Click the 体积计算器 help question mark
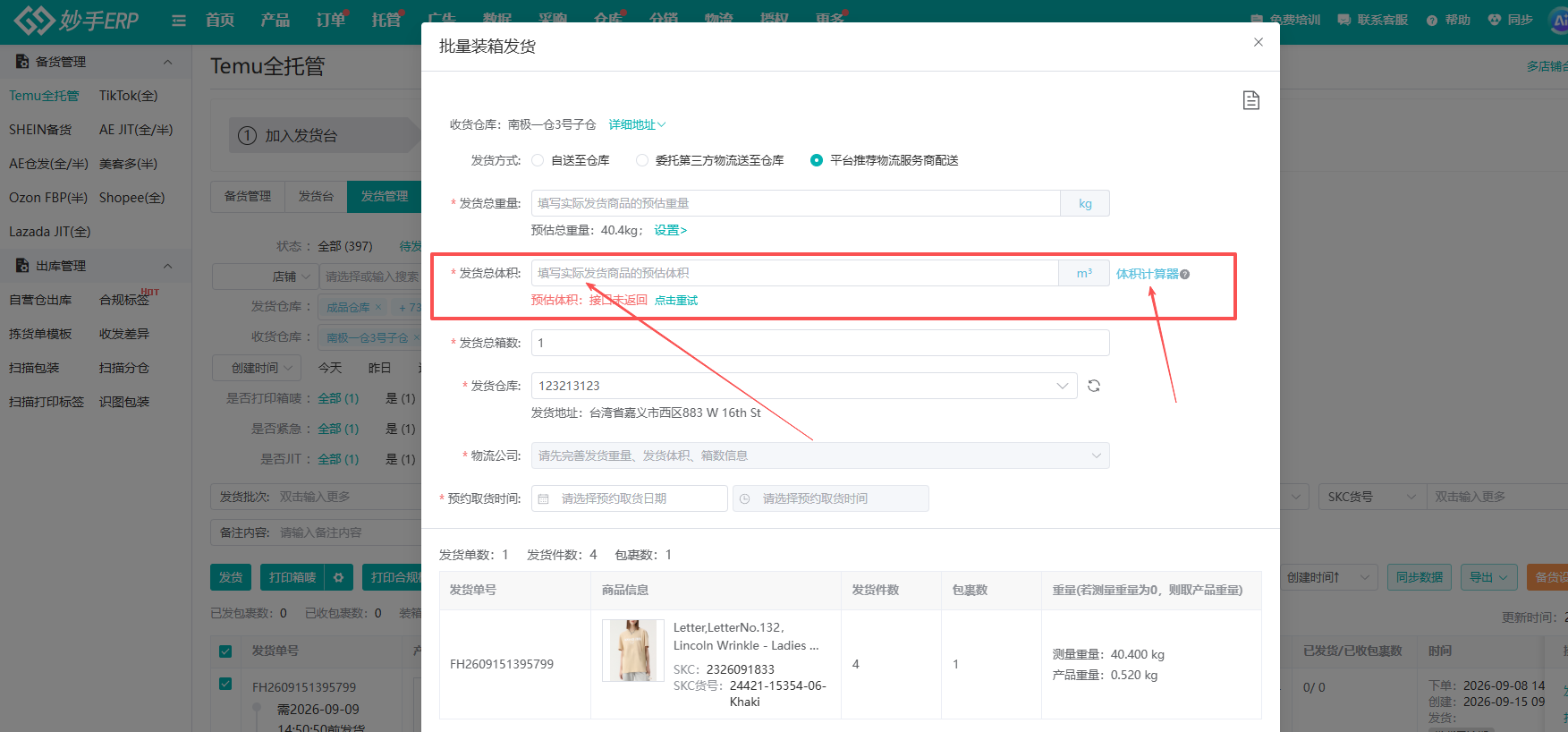 tap(1185, 275)
